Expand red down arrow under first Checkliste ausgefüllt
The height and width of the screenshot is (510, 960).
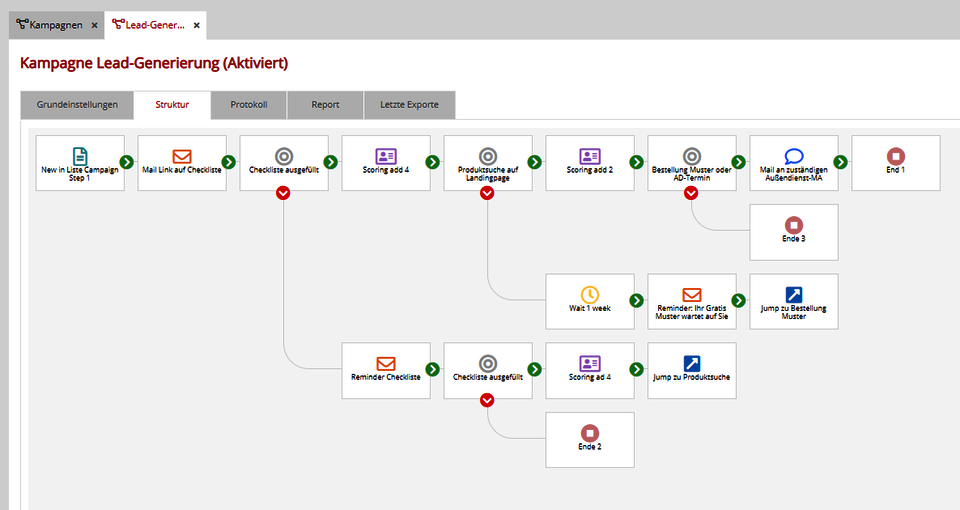(x=284, y=192)
